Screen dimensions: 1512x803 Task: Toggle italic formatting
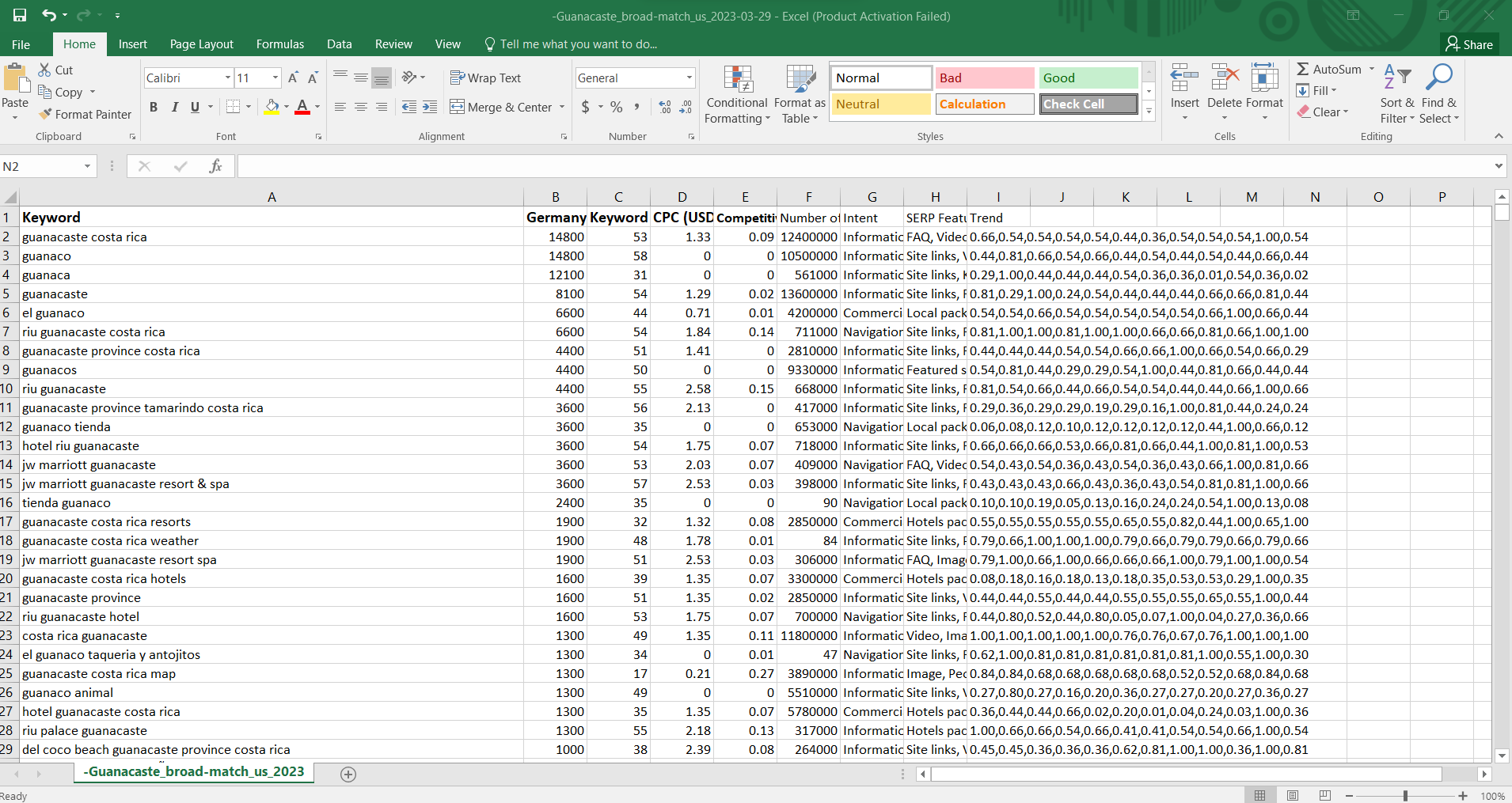pos(174,107)
